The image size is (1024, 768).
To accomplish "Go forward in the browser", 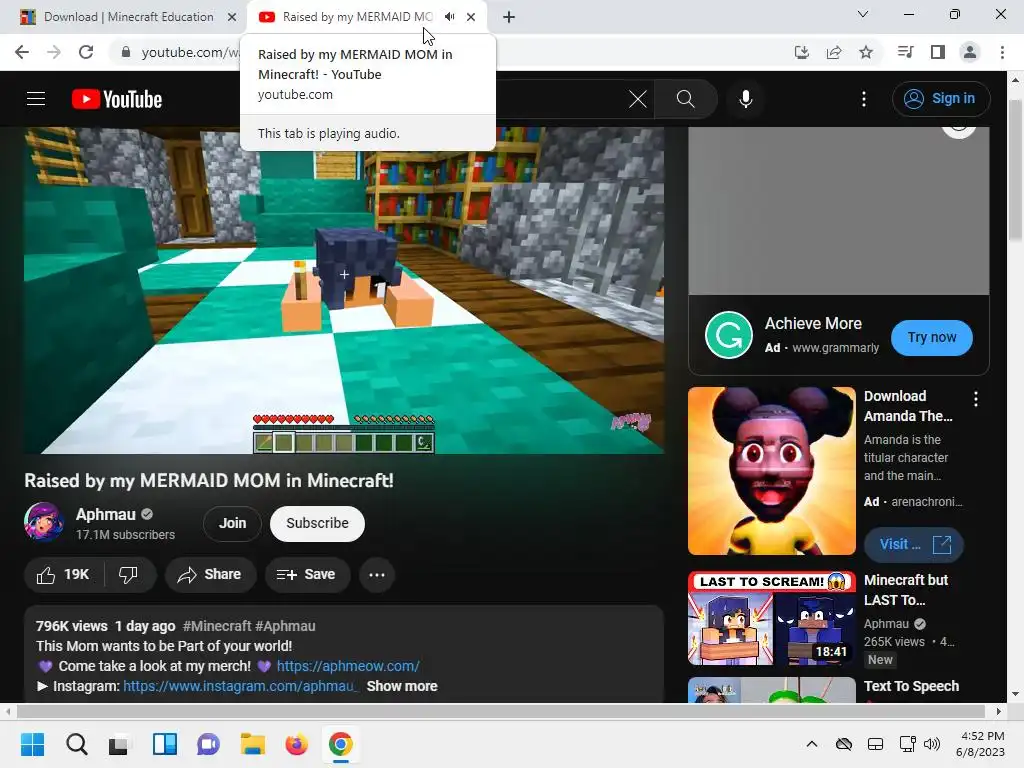I will tap(54, 52).
